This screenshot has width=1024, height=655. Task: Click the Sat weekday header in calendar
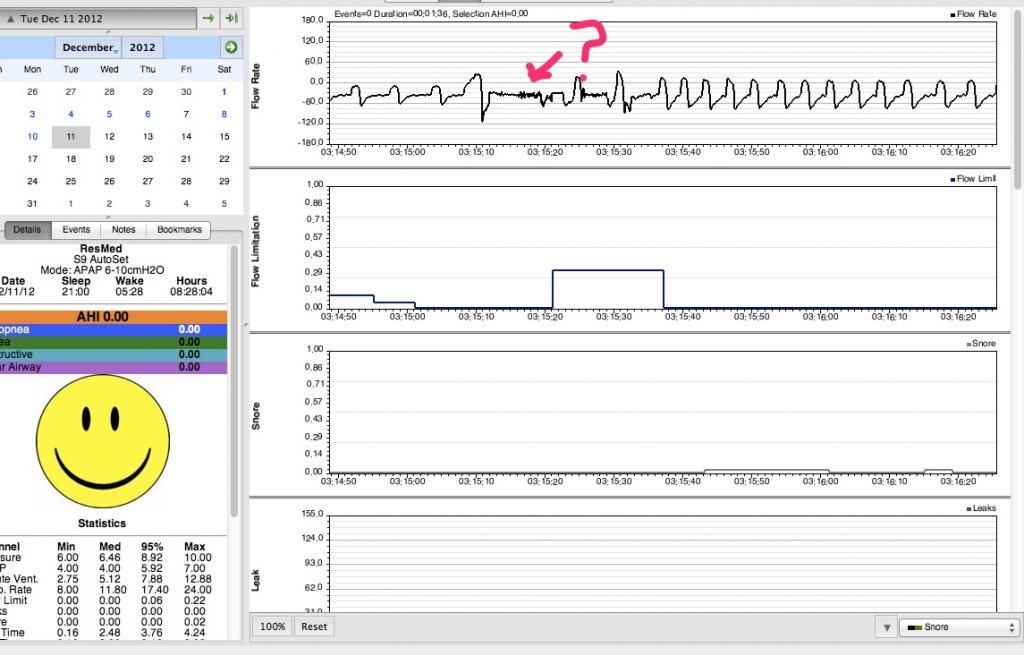pos(224,69)
